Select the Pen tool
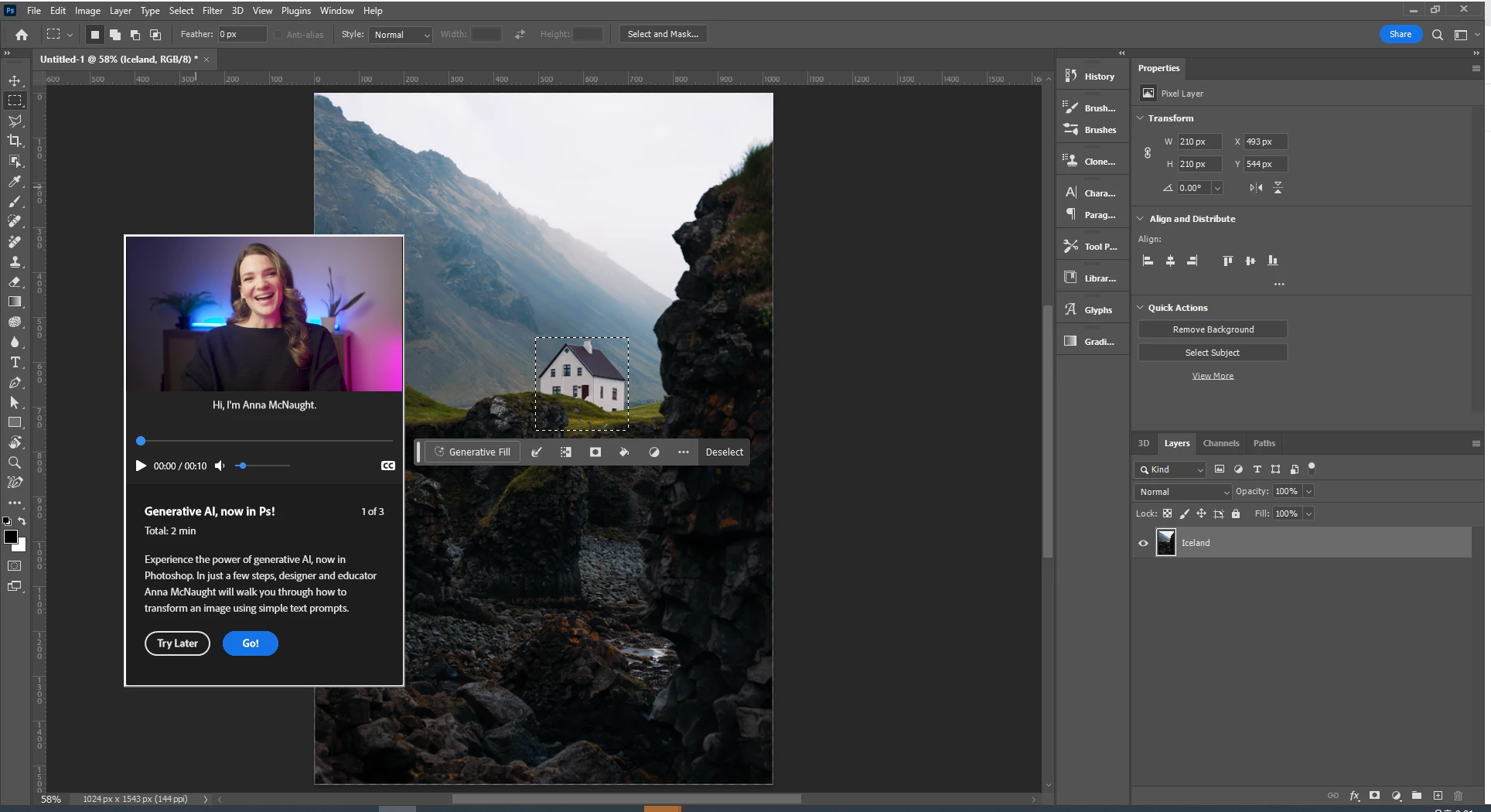 point(15,382)
